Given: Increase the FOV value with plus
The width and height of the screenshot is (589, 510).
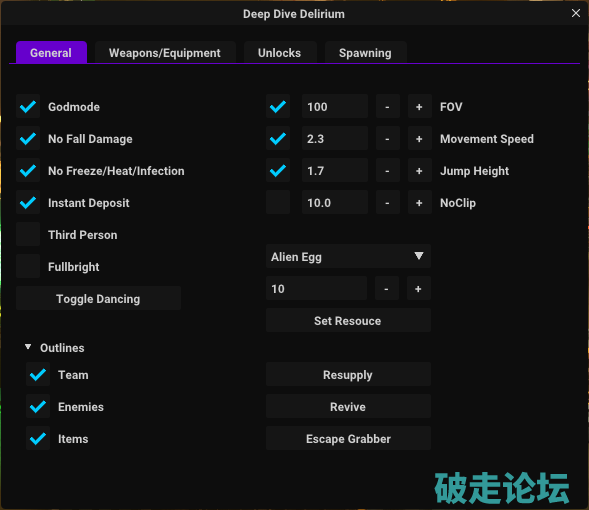Looking at the screenshot, I should [x=420, y=107].
